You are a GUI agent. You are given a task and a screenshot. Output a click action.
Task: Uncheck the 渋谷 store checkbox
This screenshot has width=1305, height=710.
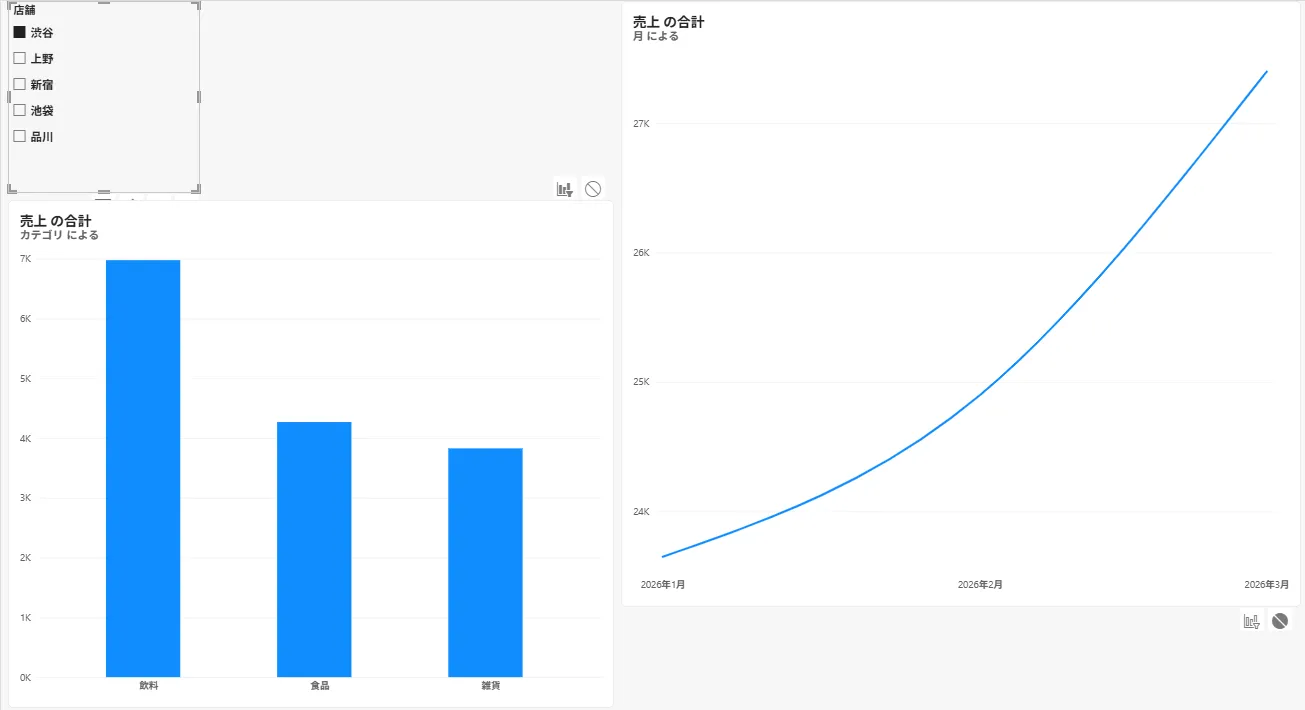pyautogui.click(x=19, y=32)
